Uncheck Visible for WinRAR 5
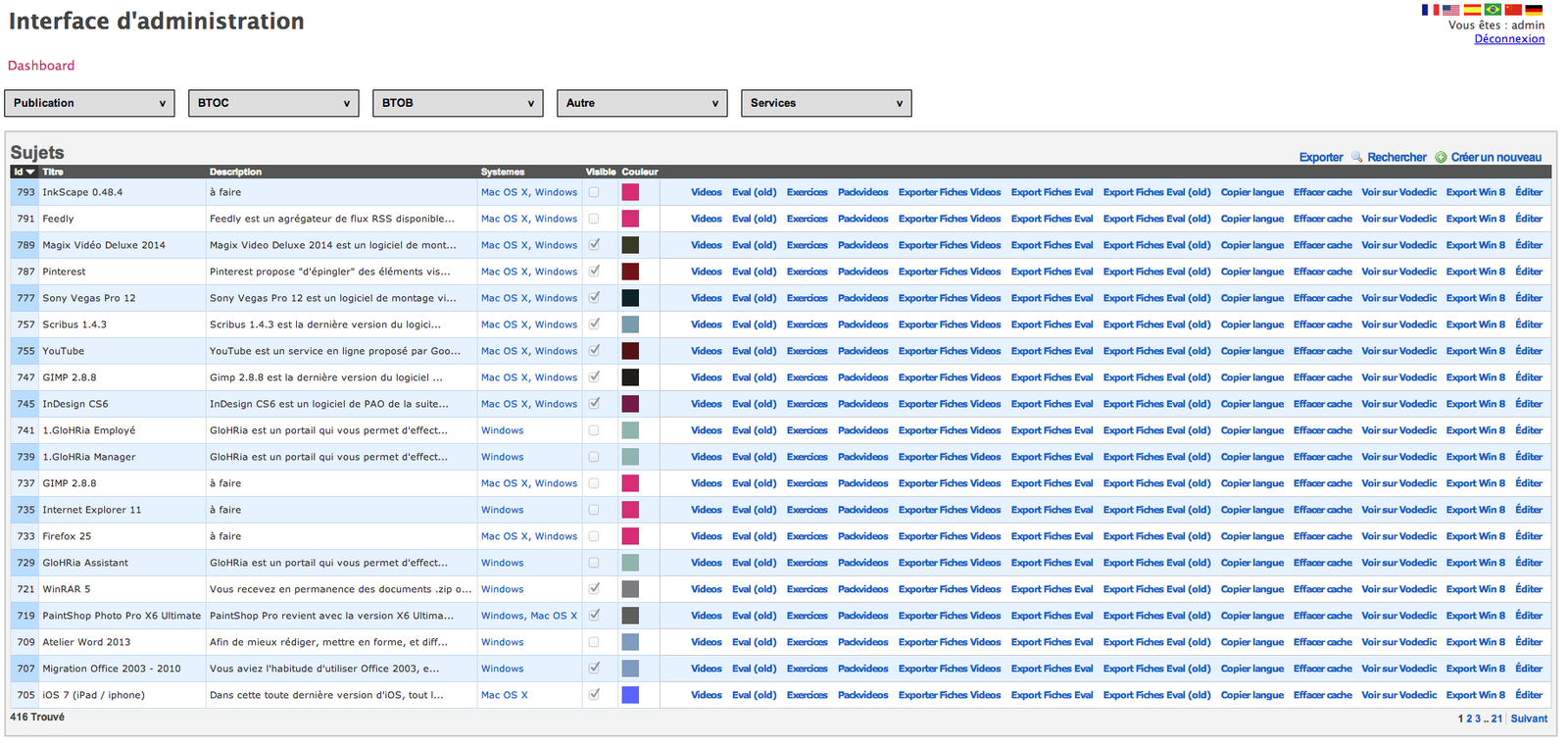Screen dimensions: 1568x747 pyautogui.click(x=594, y=589)
